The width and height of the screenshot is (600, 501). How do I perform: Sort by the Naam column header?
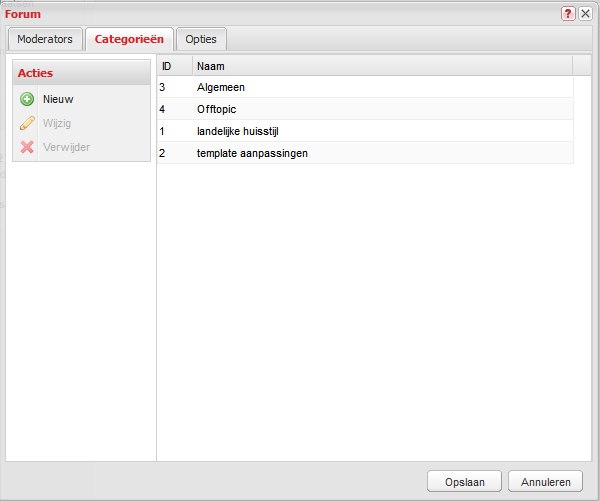click(383, 66)
